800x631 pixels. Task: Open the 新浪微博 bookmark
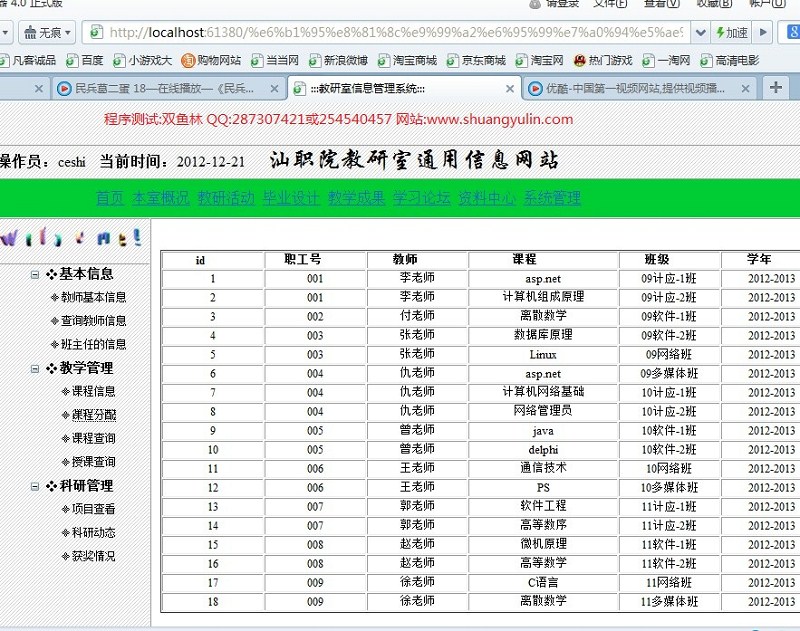tap(339, 61)
